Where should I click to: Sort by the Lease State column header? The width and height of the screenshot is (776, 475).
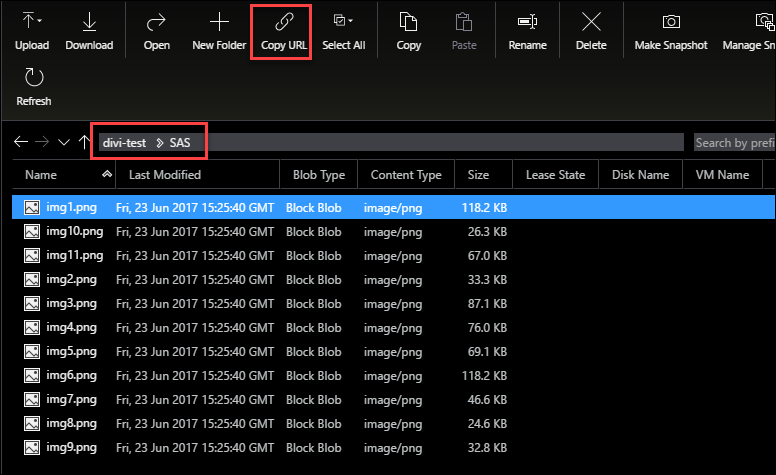click(x=555, y=175)
